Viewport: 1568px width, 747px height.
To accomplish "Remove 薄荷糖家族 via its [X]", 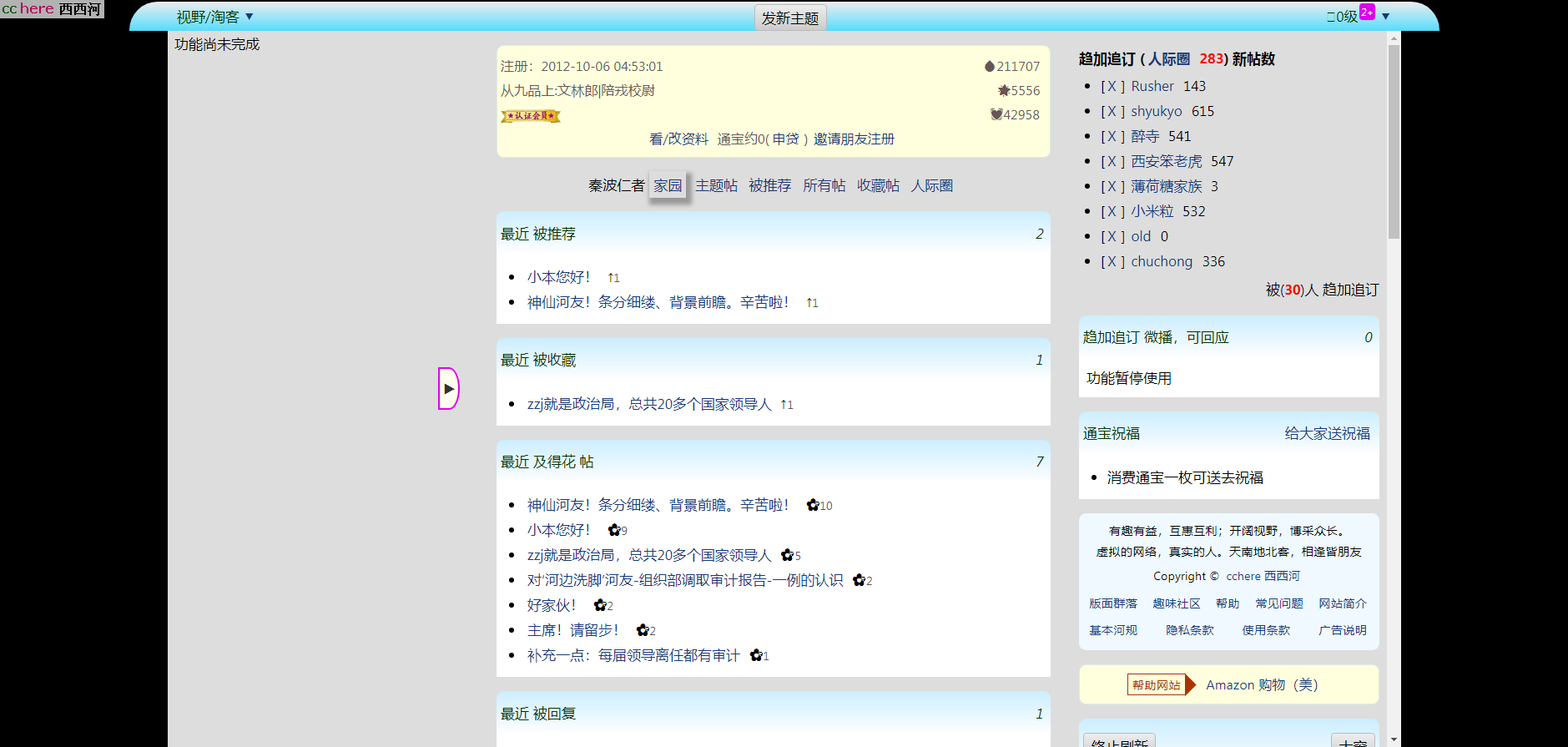I will 1112,186.
